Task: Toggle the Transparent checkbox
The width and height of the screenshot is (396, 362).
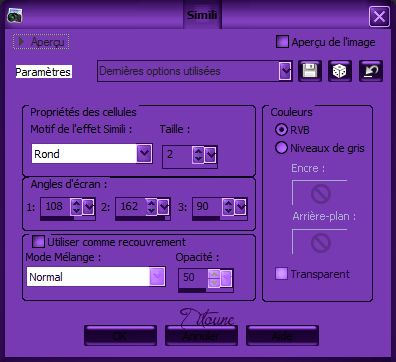Action: click(x=282, y=273)
